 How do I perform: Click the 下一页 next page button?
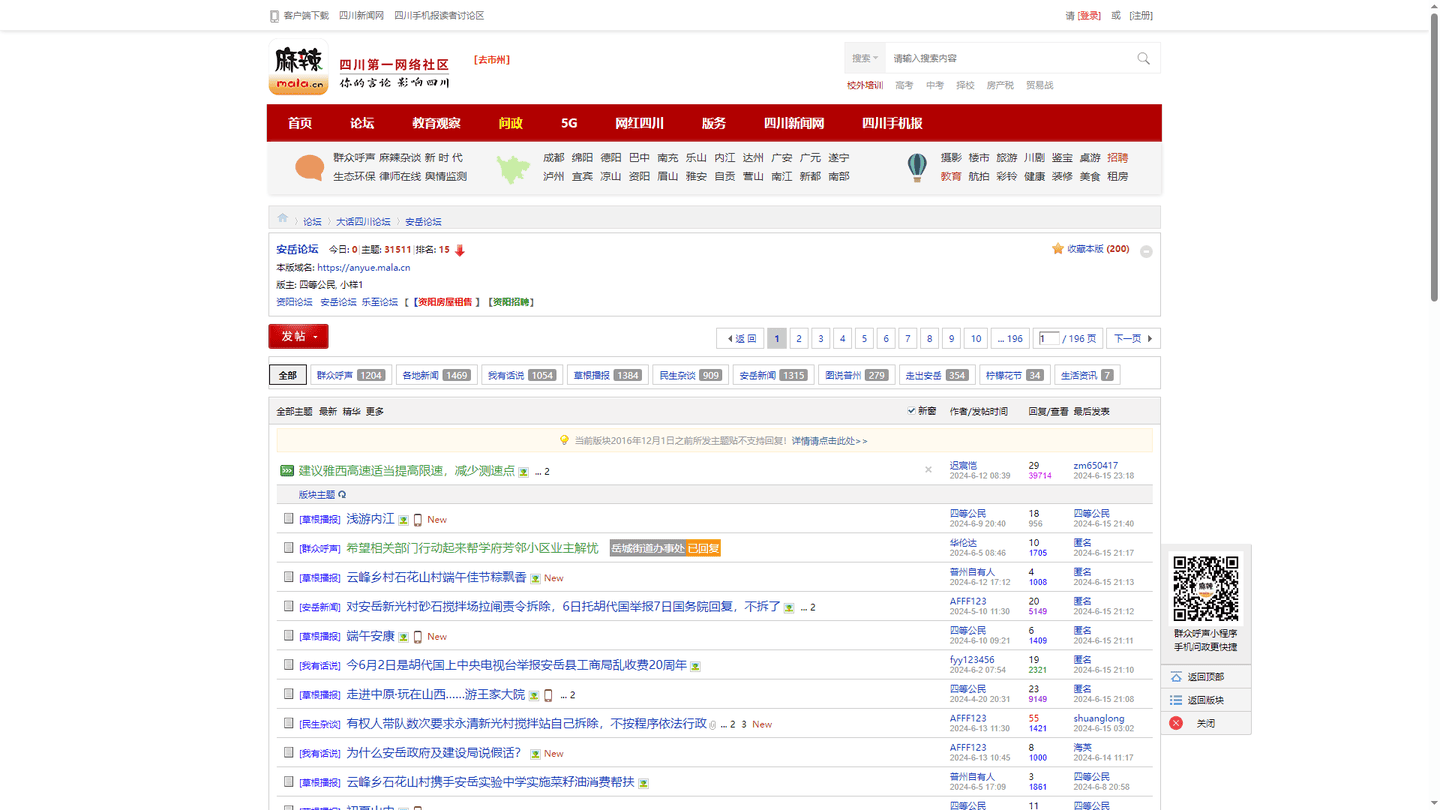[1133, 338]
